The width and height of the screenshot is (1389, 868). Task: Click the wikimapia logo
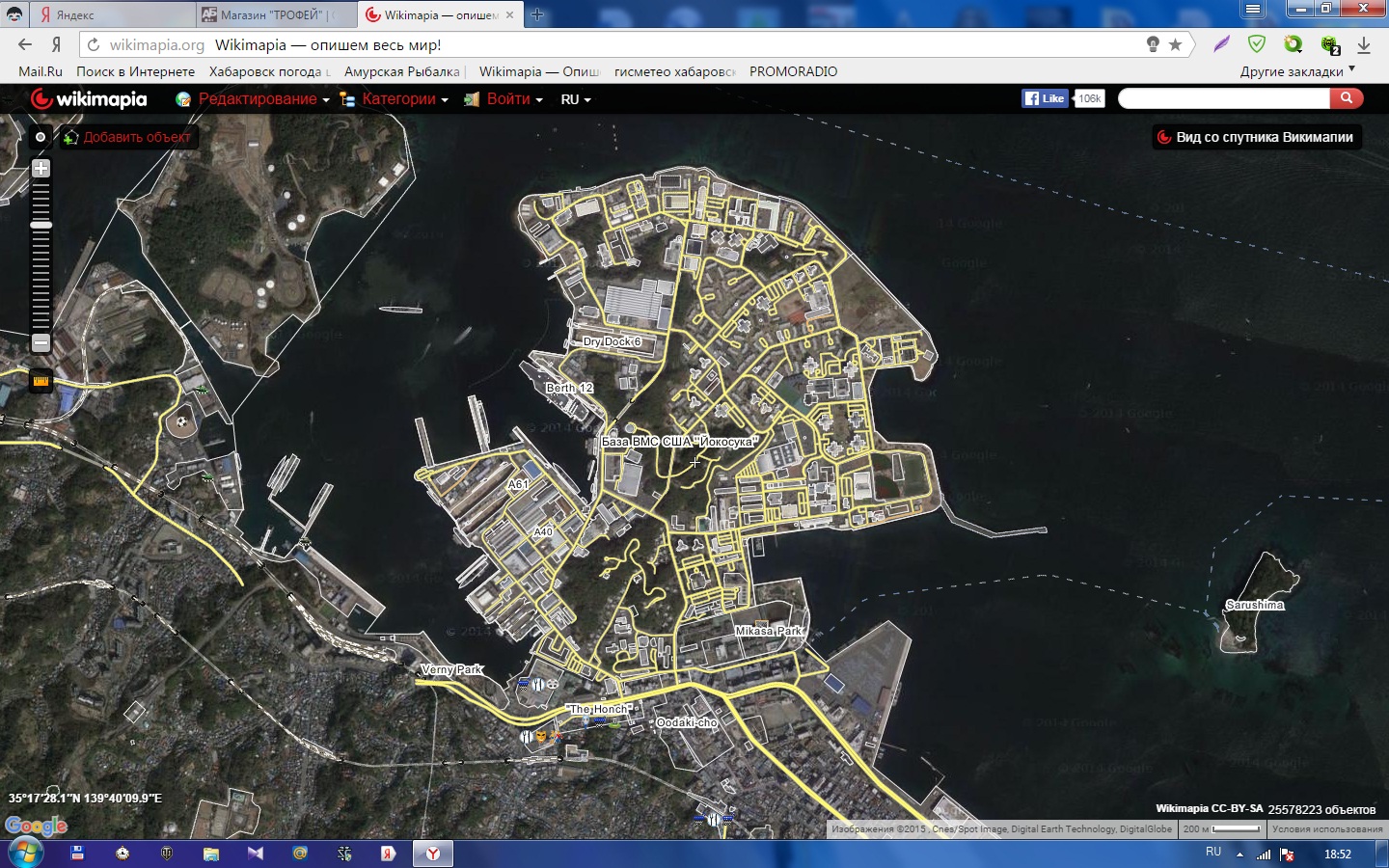tap(89, 99)
